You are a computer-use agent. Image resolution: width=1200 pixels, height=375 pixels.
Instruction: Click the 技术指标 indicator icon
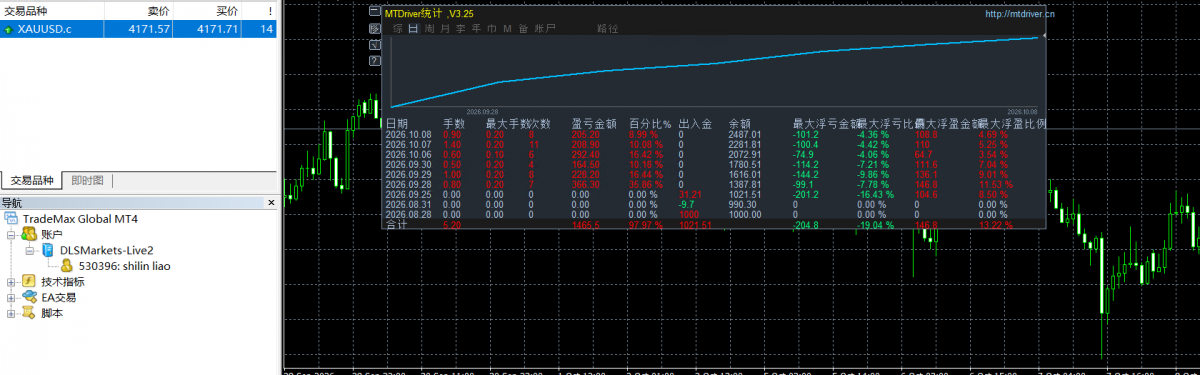tap(28, 281)
